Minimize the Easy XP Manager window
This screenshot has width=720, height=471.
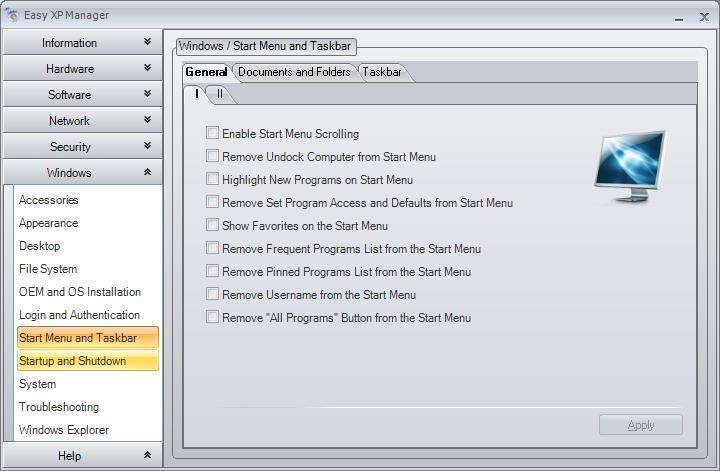[x=679, y=17]
